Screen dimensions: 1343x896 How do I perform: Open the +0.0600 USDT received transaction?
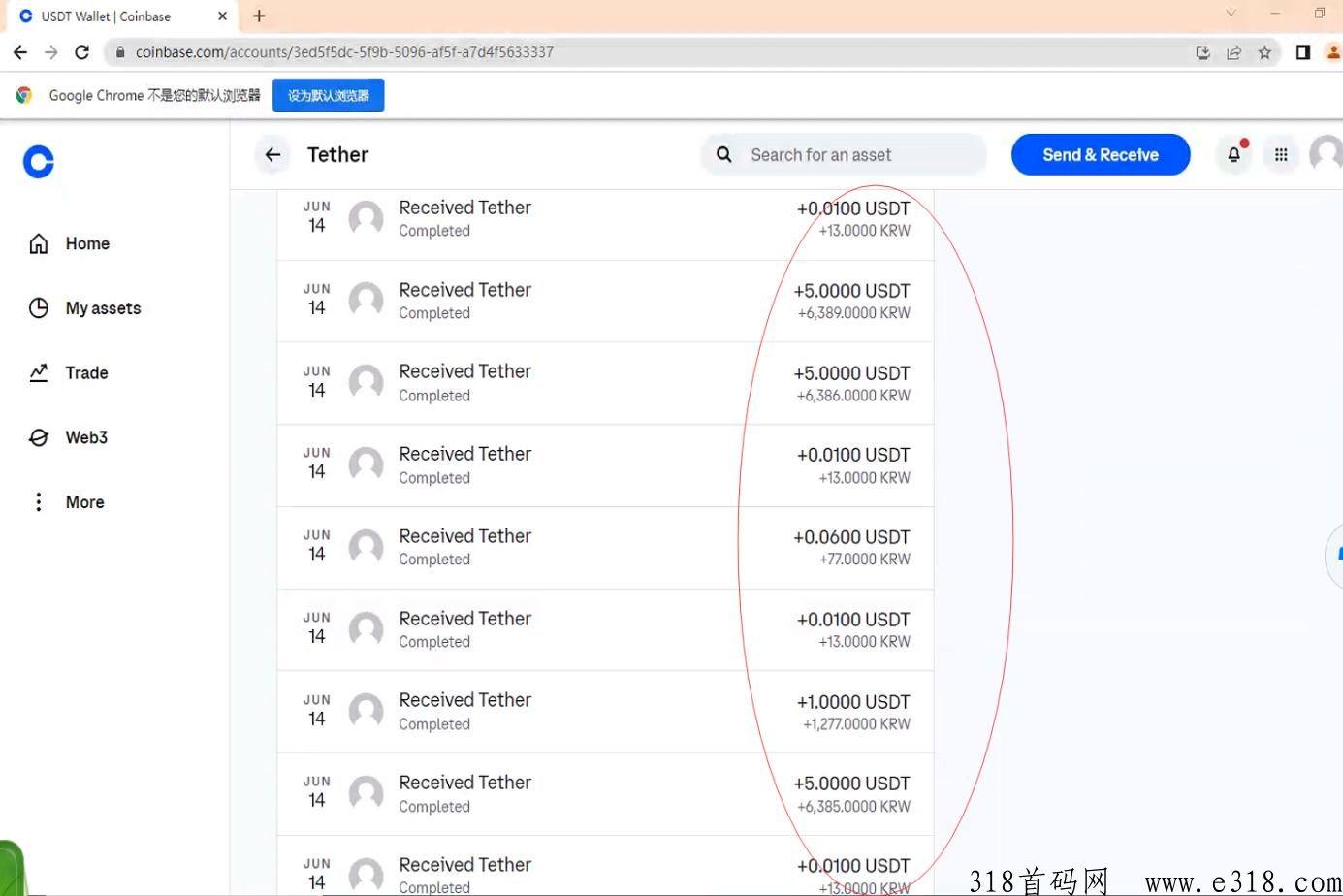[605, 548]
